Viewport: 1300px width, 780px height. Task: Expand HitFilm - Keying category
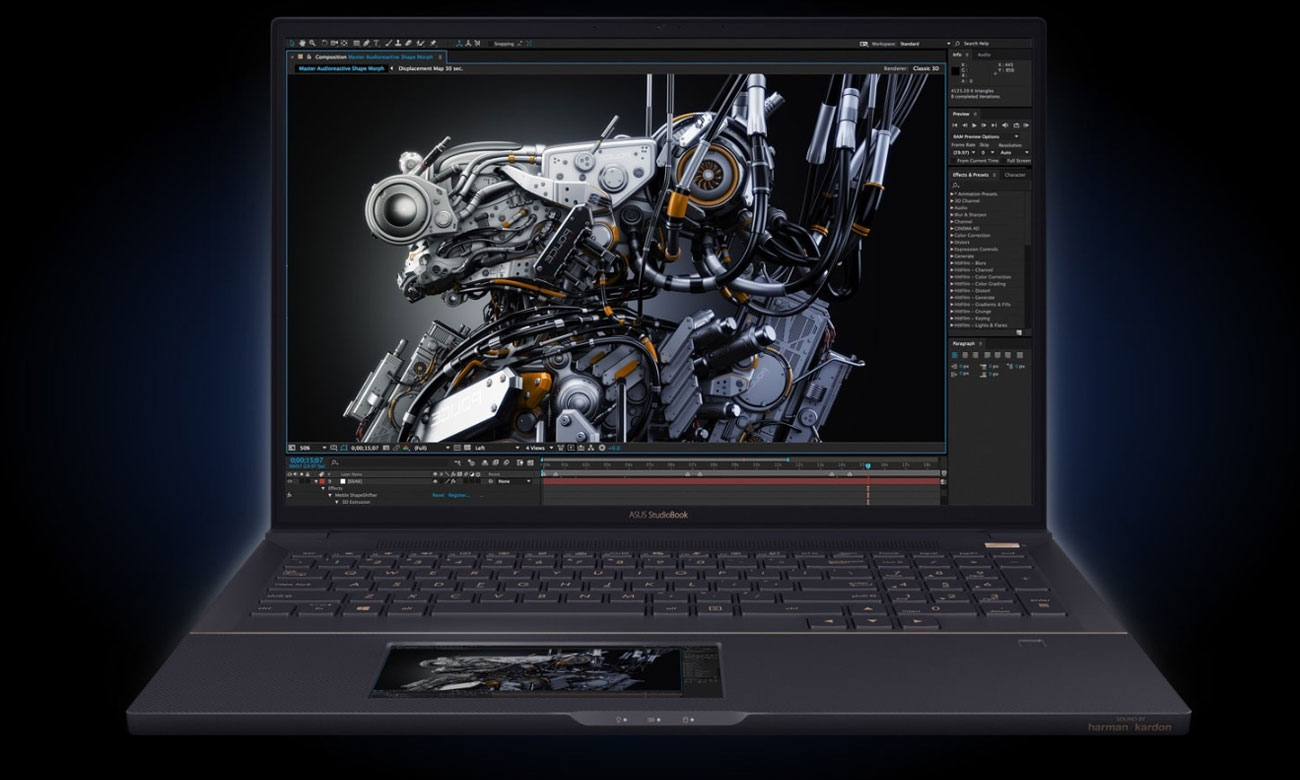pos(952,318)
